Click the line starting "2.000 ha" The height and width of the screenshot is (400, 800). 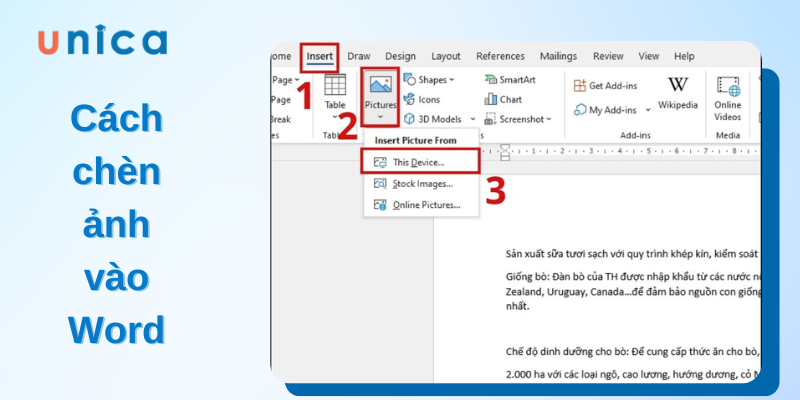tap(633, 374)
